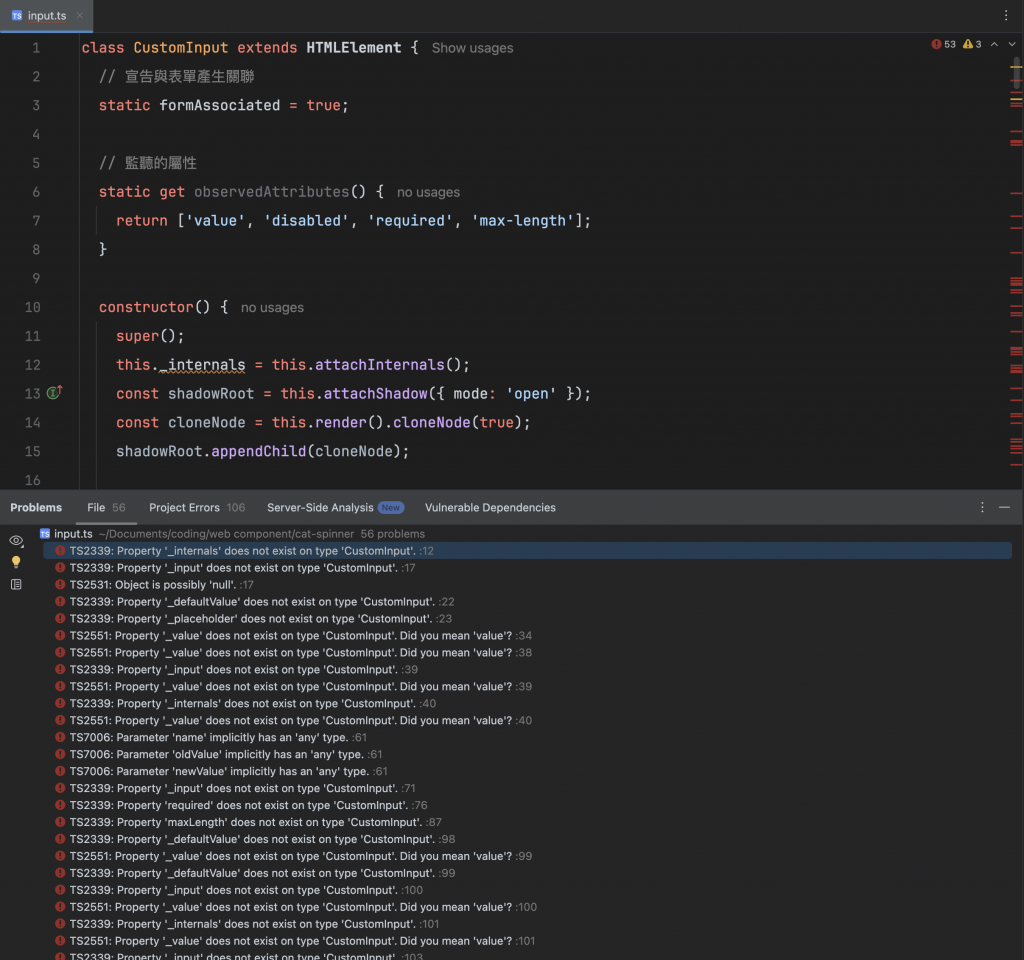This screenshot has width=1024, height=960.
Task: Click the underlined _internals on line 12
Action: tap(202, 365)
